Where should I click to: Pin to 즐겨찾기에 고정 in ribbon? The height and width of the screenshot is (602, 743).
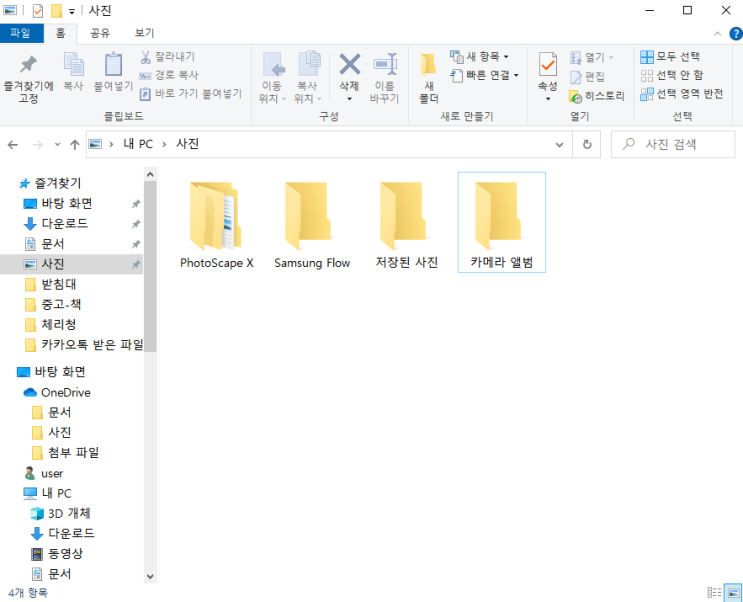pos(28,78)
